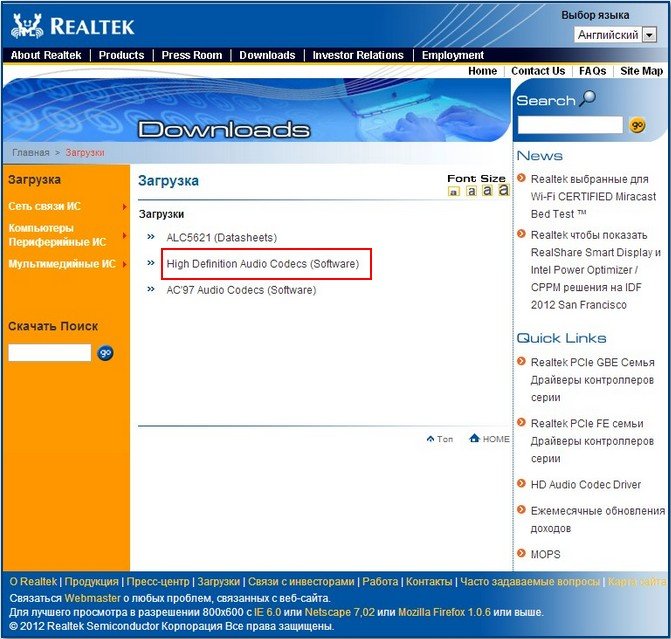The width and height of the screenshot is (671, 639).
Task: Open HD Audio Codec Driver quick link
Action: (586, 484)
